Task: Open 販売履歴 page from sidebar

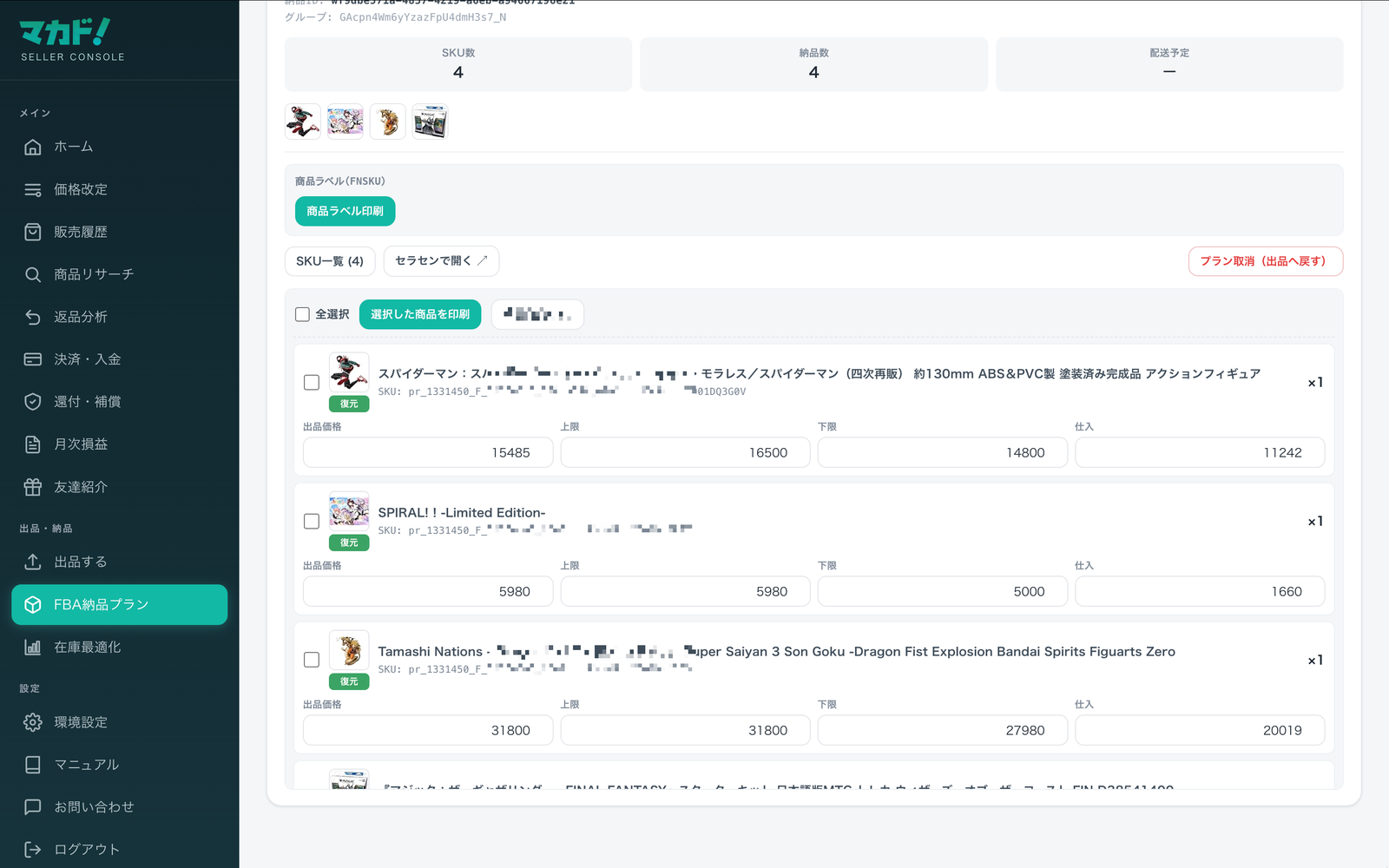Action: coord(119,232)
